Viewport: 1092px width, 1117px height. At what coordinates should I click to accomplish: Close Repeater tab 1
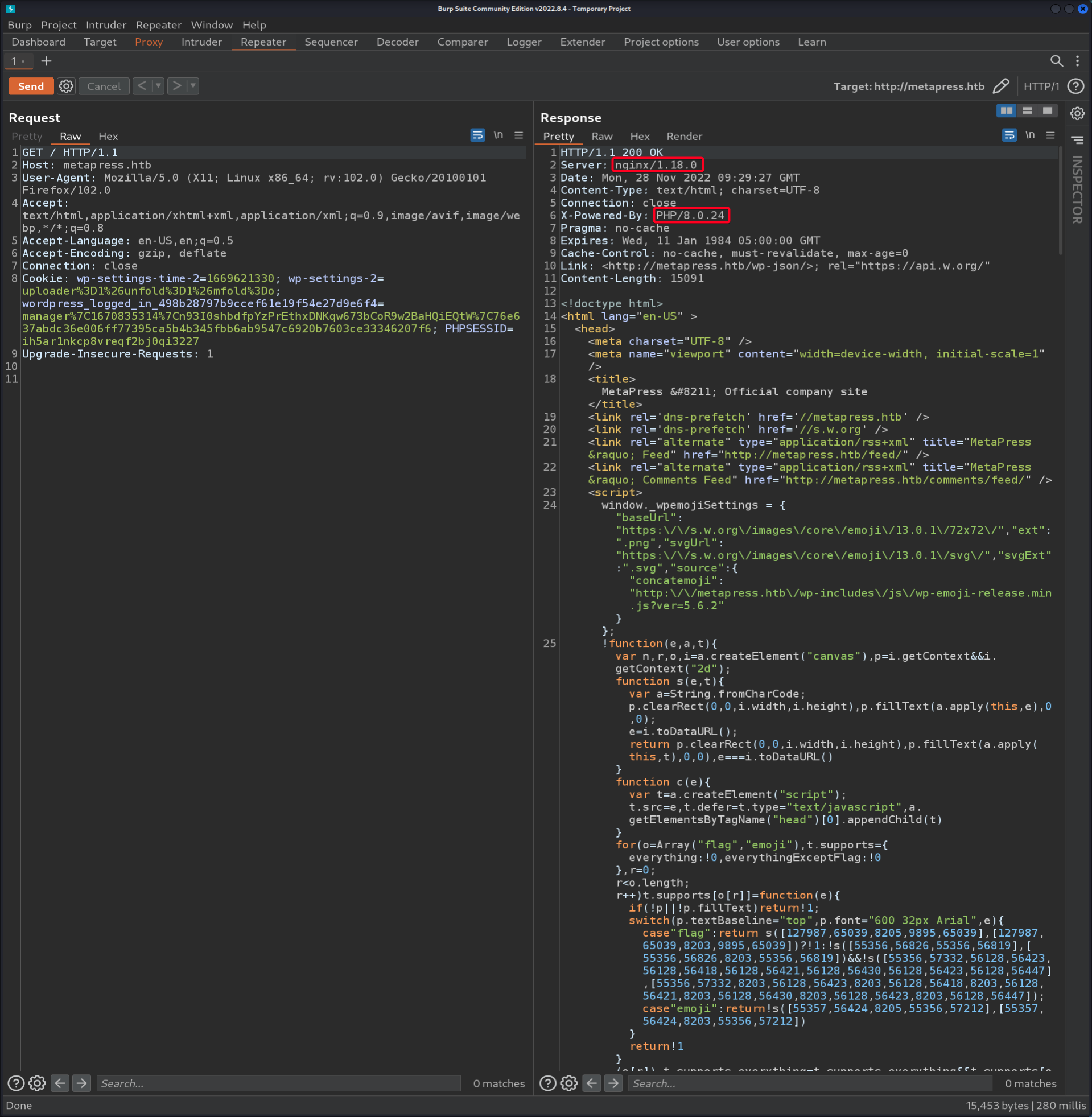coord(23,61)
